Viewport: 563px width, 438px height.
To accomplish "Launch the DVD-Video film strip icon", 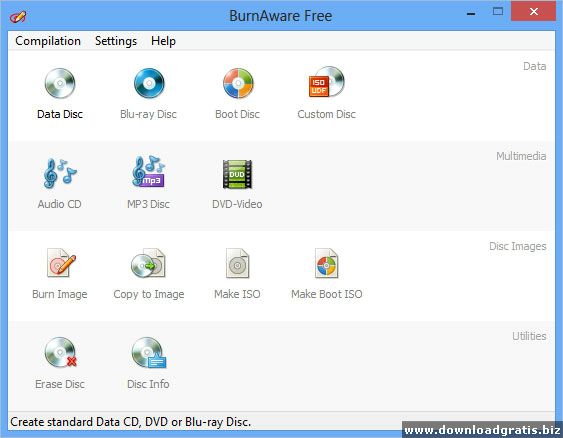I will coord(237,174).
